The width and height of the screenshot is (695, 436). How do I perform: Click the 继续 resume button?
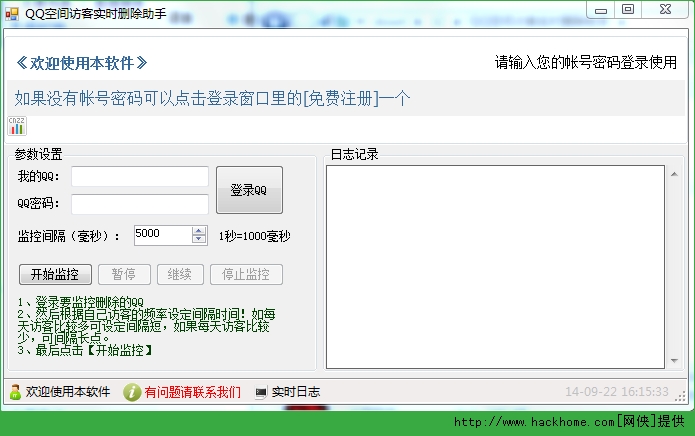click(x=180, y=275)
